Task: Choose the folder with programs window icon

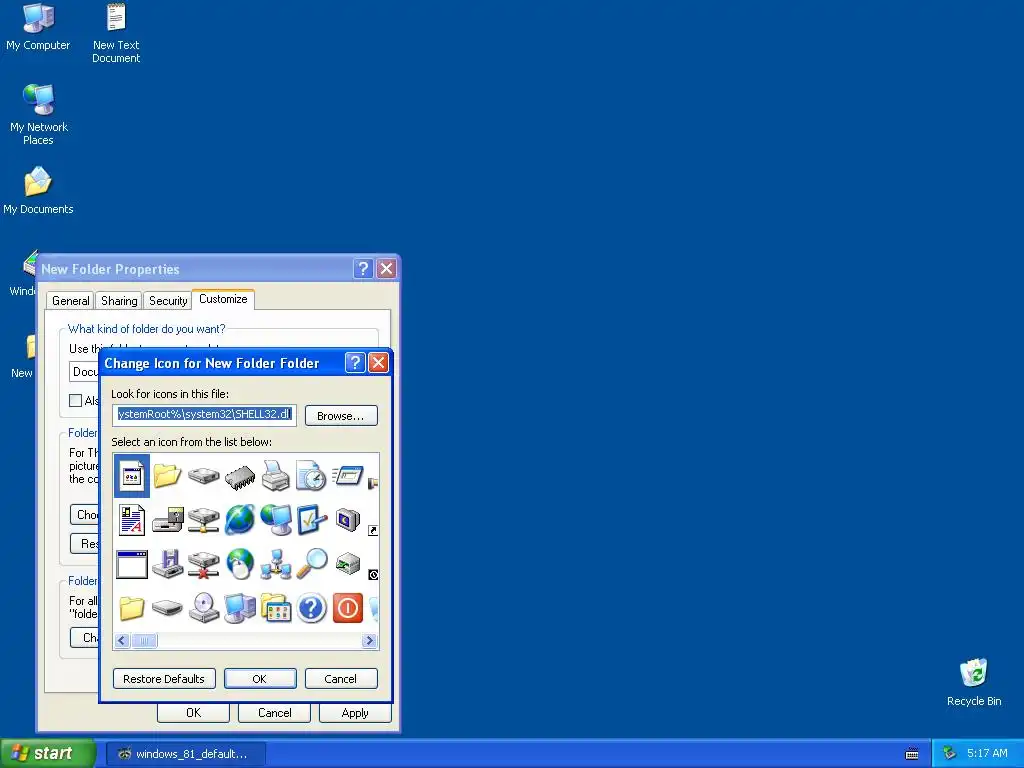Action: pyautogui.click(x=276, y=608)
